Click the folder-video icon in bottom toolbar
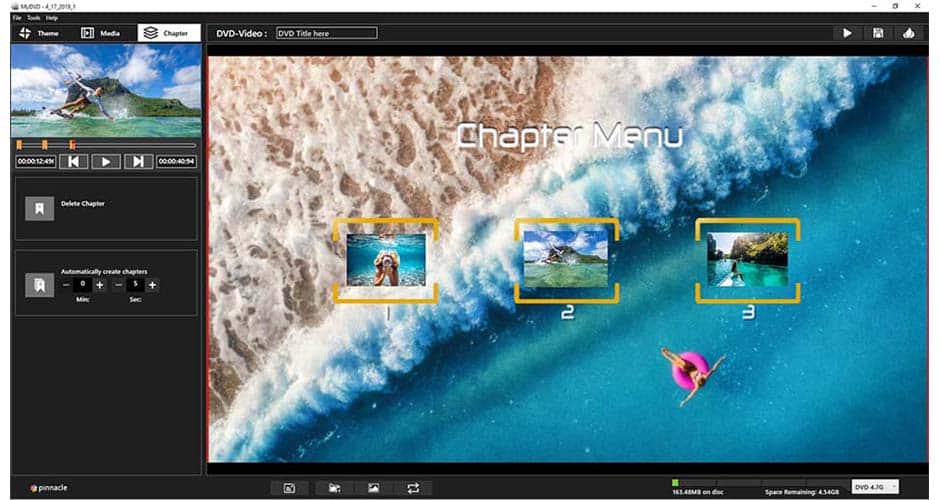The image size is (940, 500). 335,488
